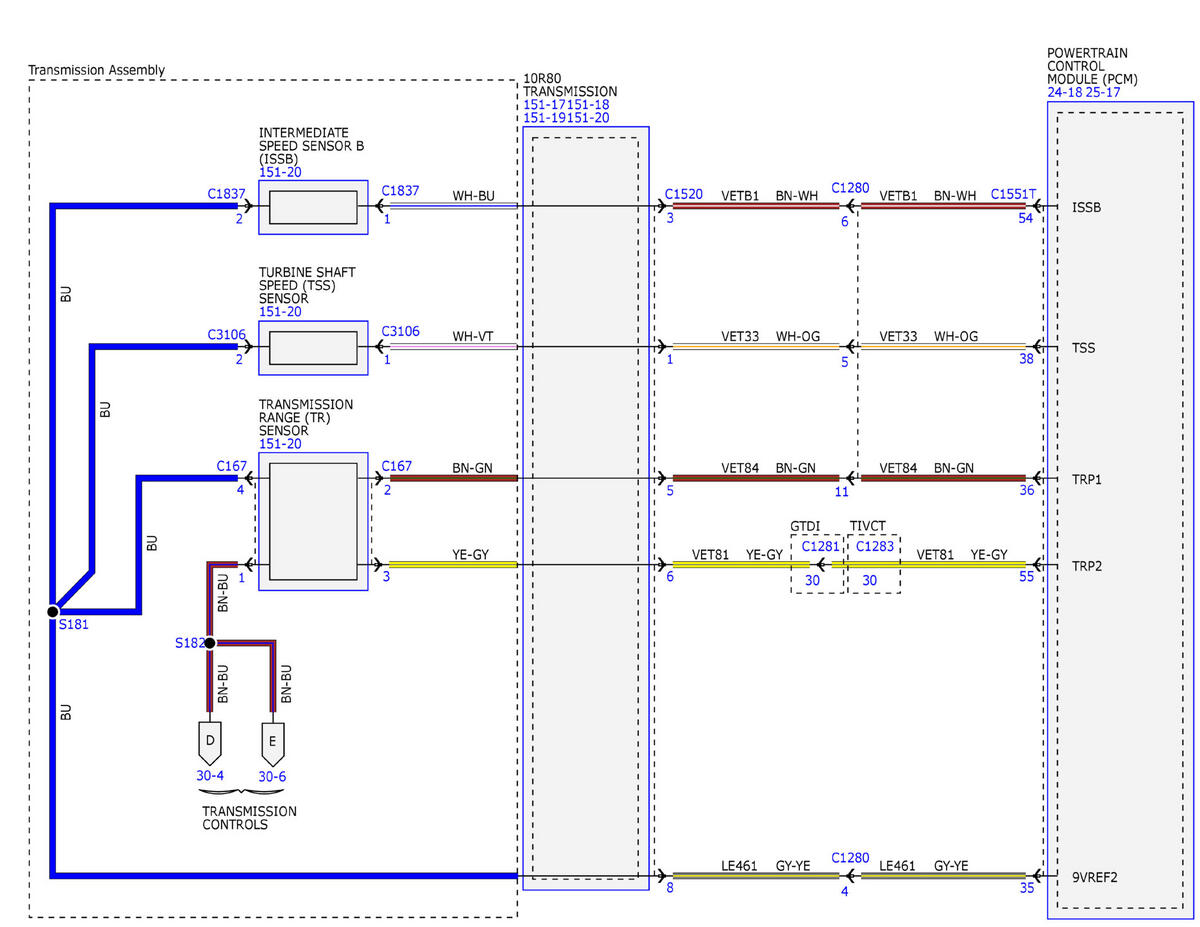Click connector label C1520
Viewport: 1200px width, 927px height.
point(684,195)
